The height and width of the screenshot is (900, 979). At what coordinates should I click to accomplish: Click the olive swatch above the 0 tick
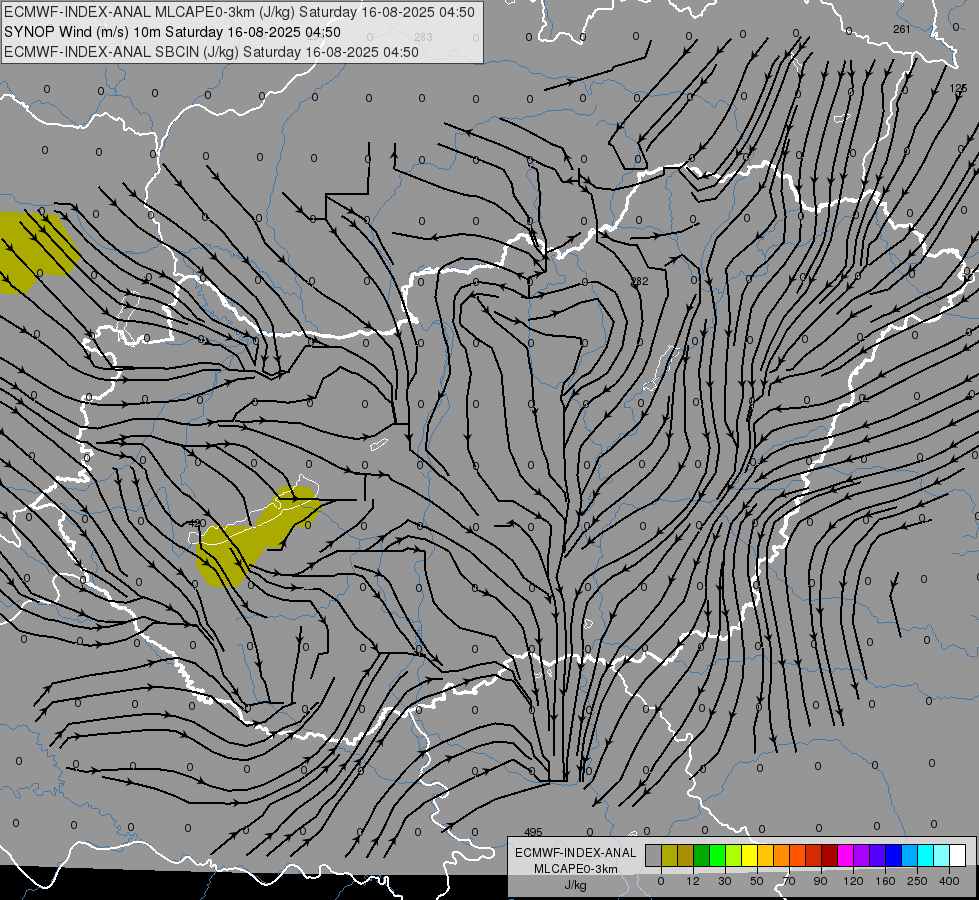[x=669, y=855]
